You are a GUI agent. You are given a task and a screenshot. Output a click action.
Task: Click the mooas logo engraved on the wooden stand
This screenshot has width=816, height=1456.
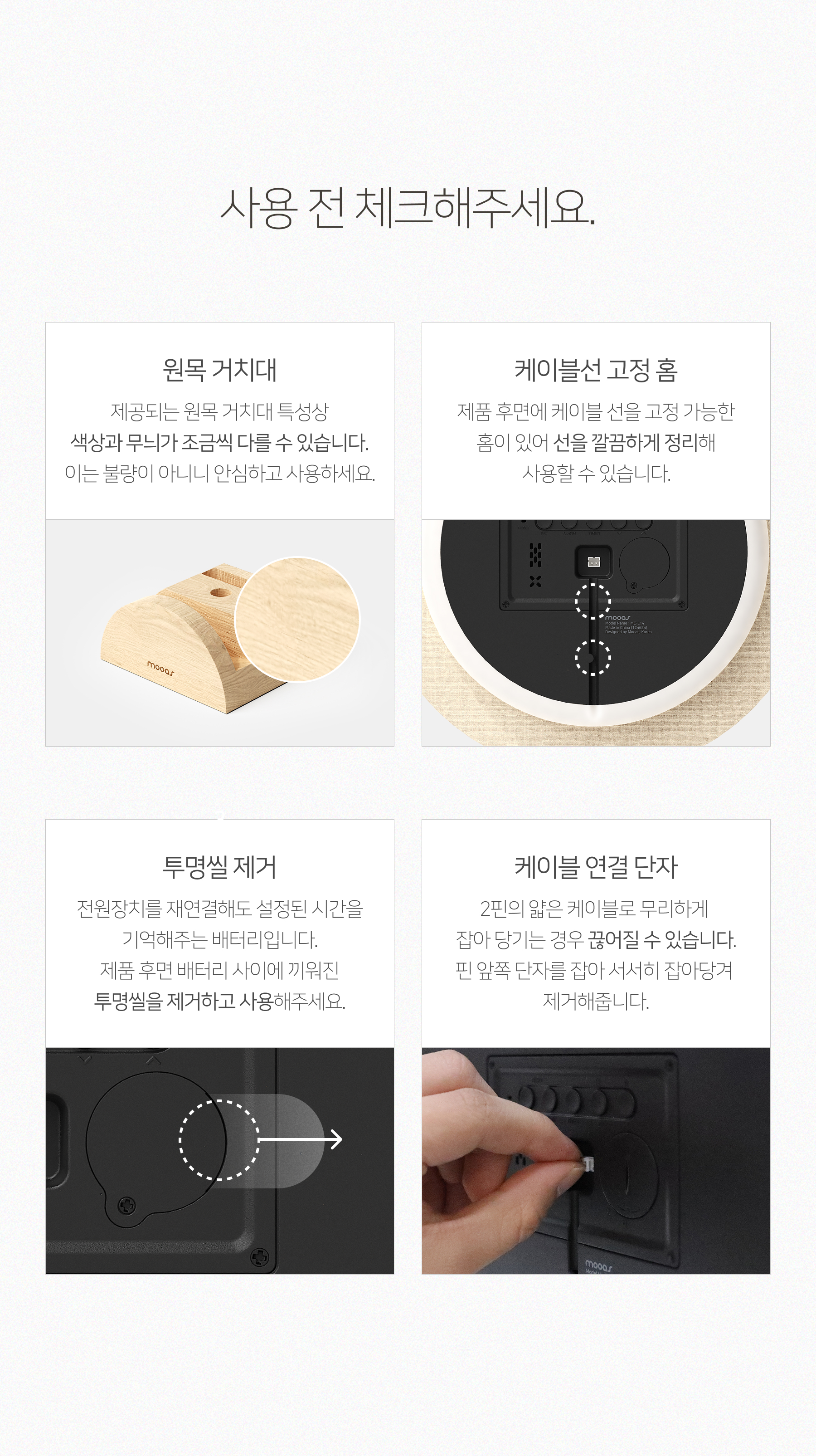pos(160,667)
